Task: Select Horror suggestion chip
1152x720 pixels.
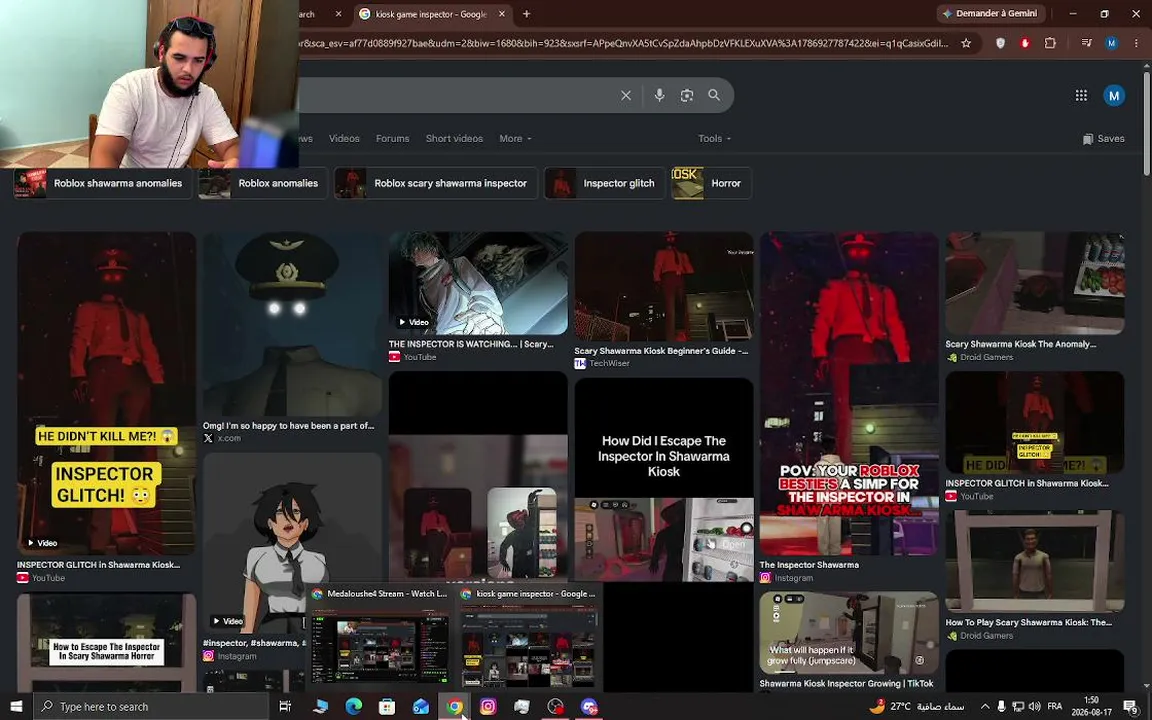Action: pos(711,184)
